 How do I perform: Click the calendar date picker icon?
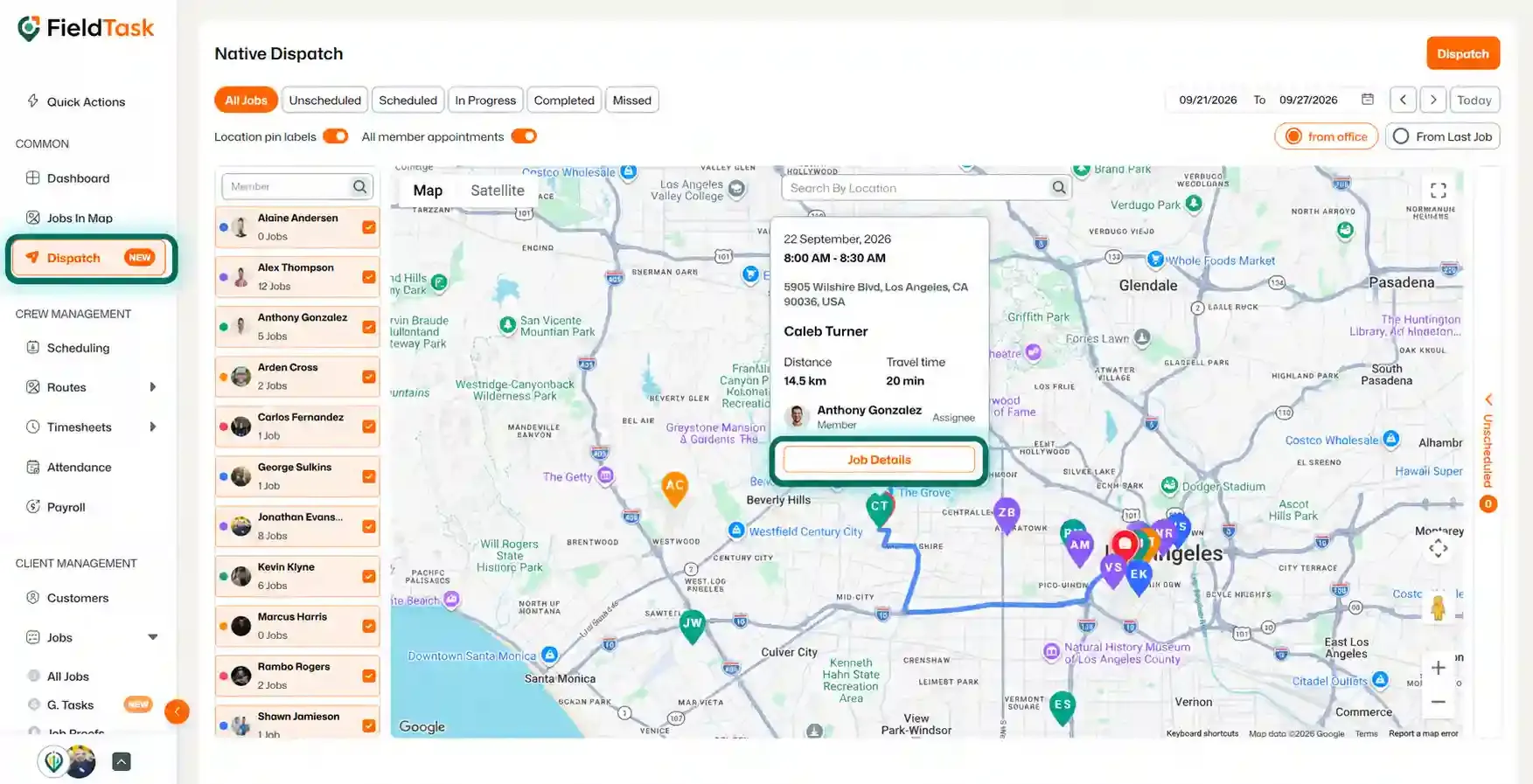1368,100
